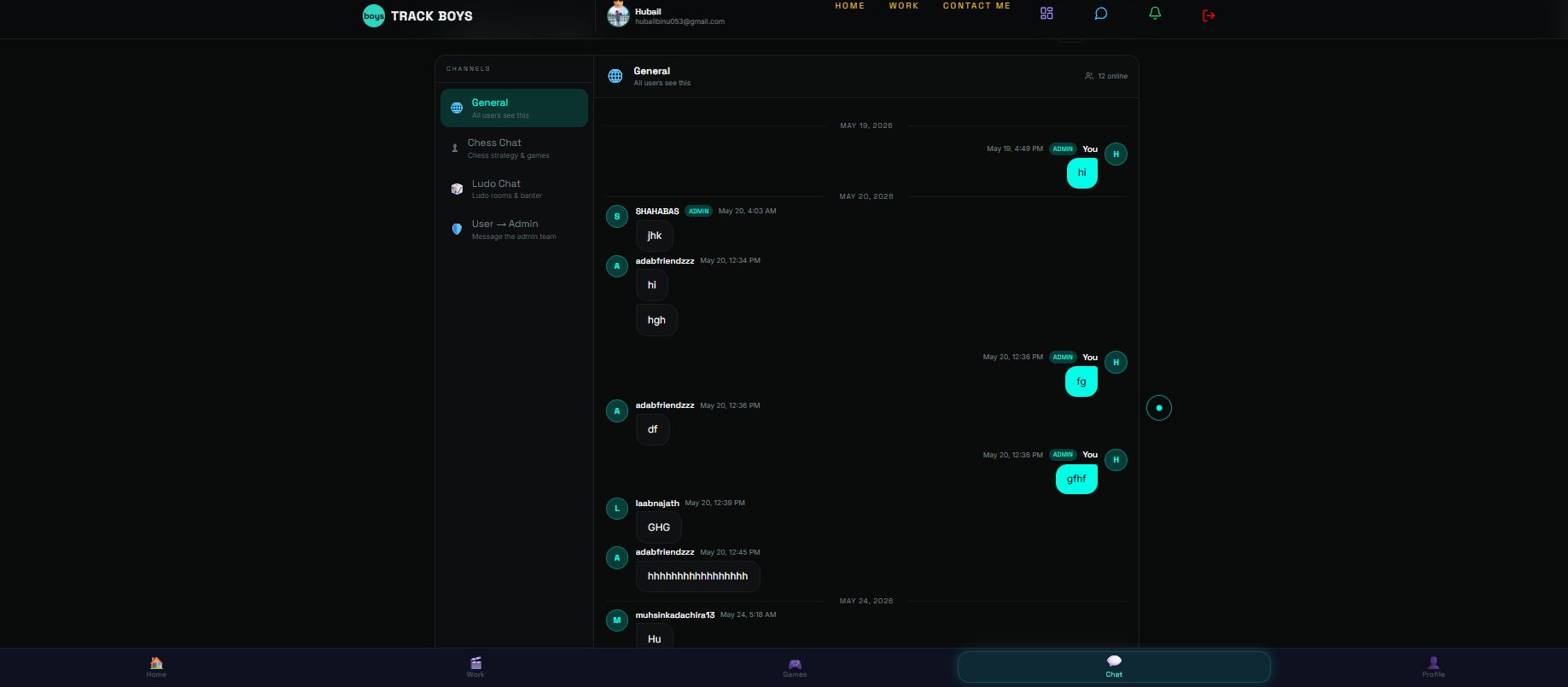
Task: Click the floating circle dot button
Action: pyautogui.click(x=1159, y=408)
